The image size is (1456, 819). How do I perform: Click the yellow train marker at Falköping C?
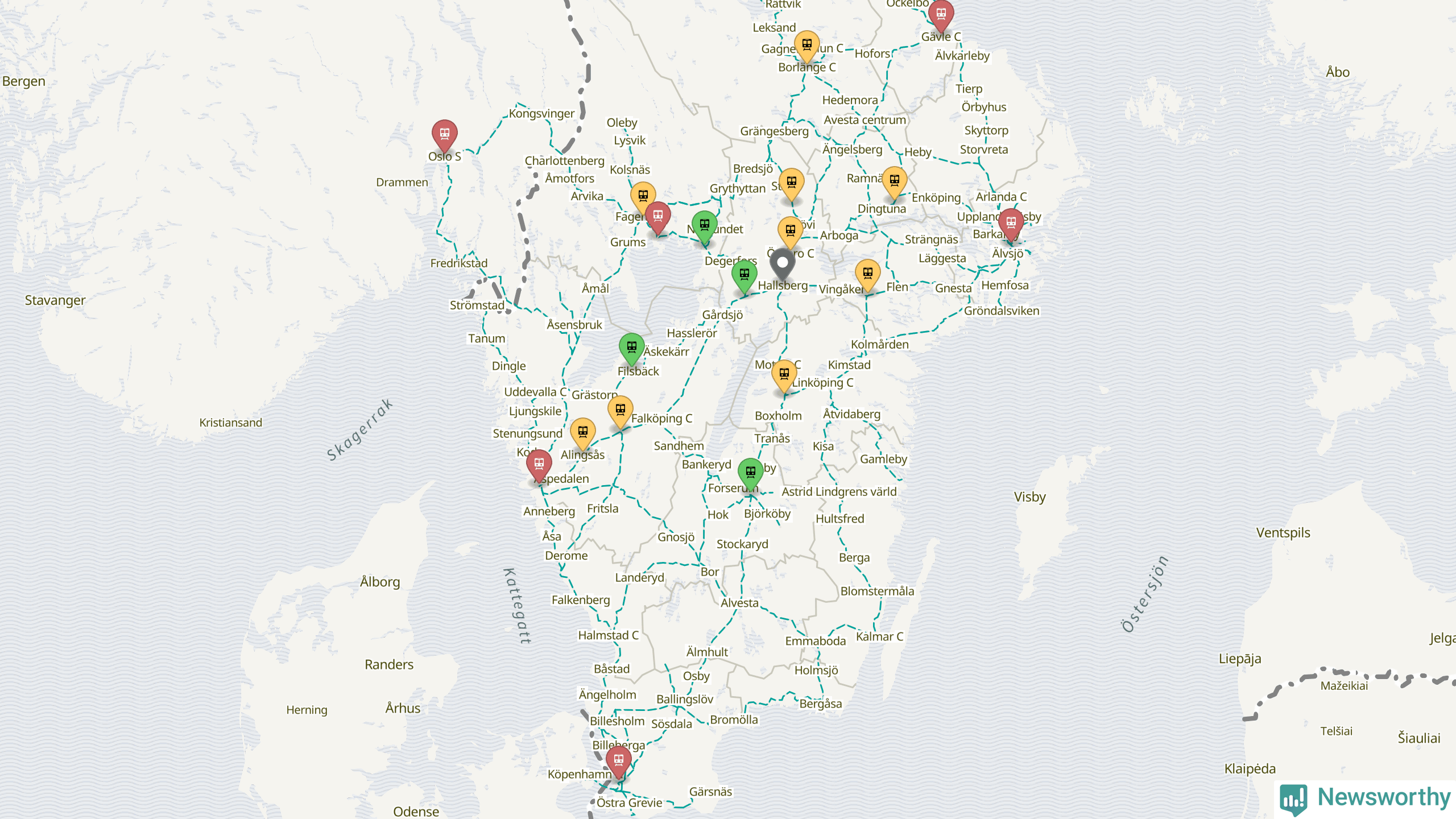[x=620, y=410]
